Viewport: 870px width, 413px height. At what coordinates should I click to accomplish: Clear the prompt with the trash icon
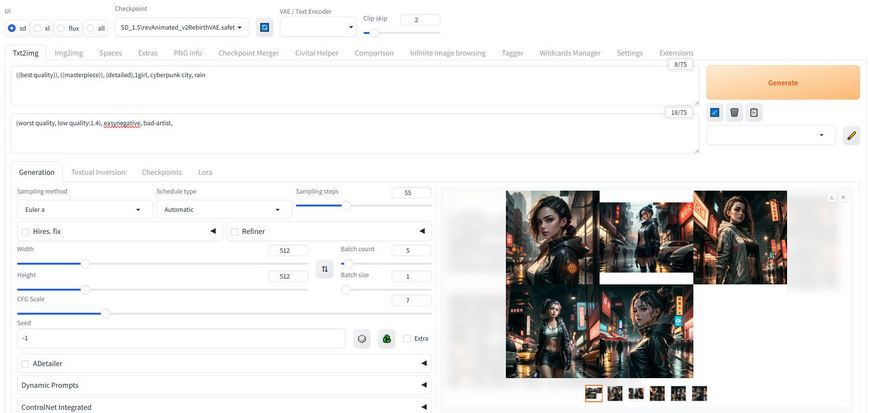pyautogui.click(x=734, y=113)
